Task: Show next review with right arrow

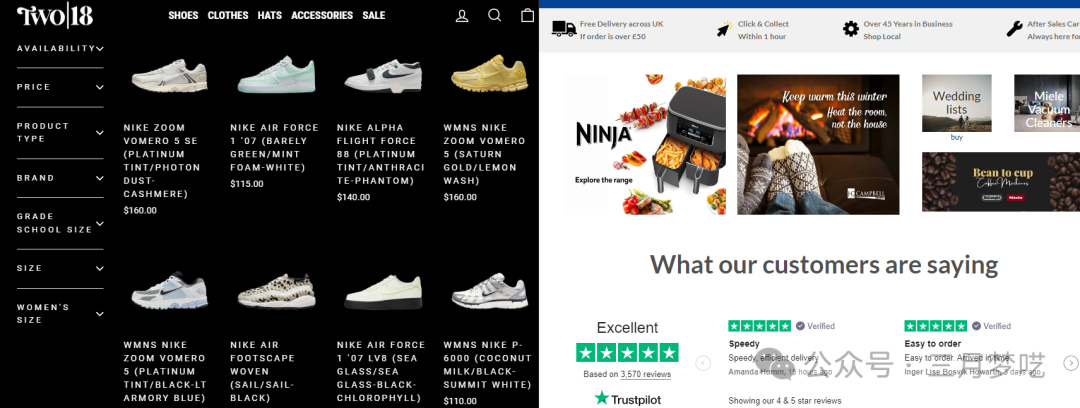Action: [x=1070, y=363]
